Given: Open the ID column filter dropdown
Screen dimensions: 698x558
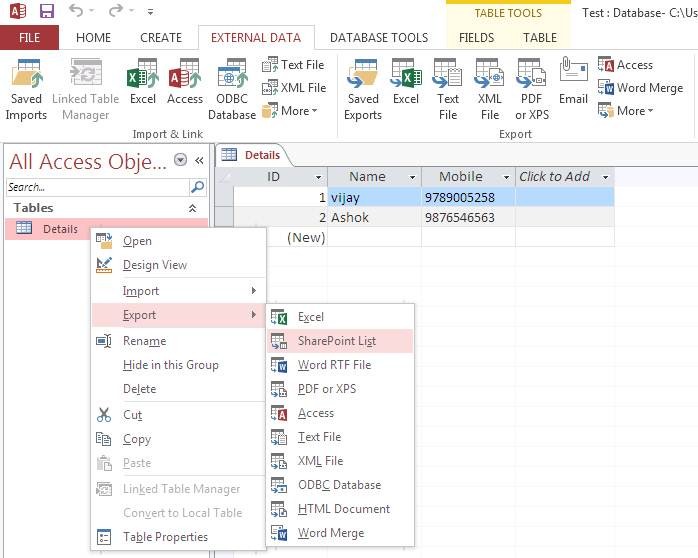Looking at the screenshot, I should click(x=318, y=177).
